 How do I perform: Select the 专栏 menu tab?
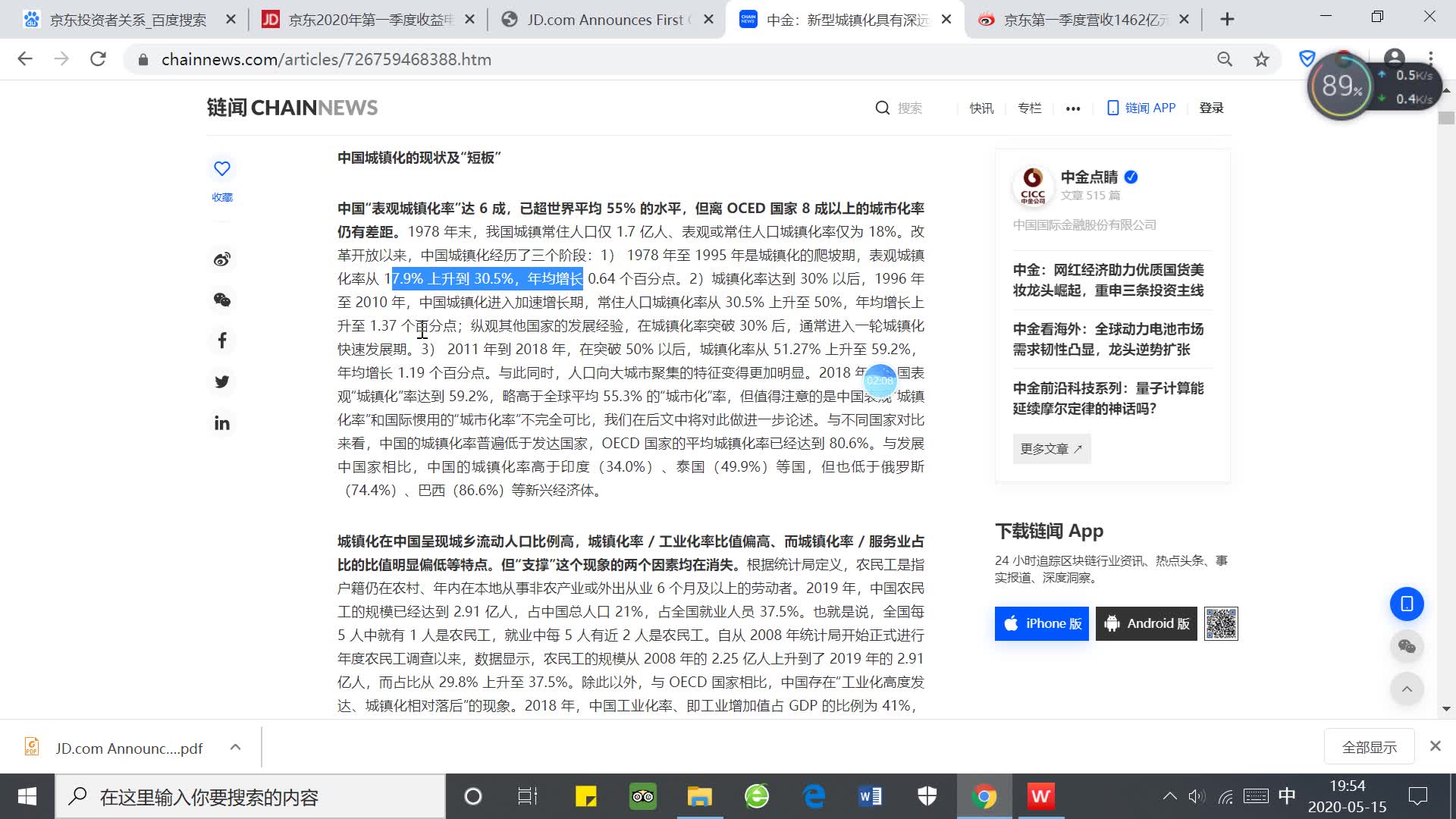[1030, 108]
